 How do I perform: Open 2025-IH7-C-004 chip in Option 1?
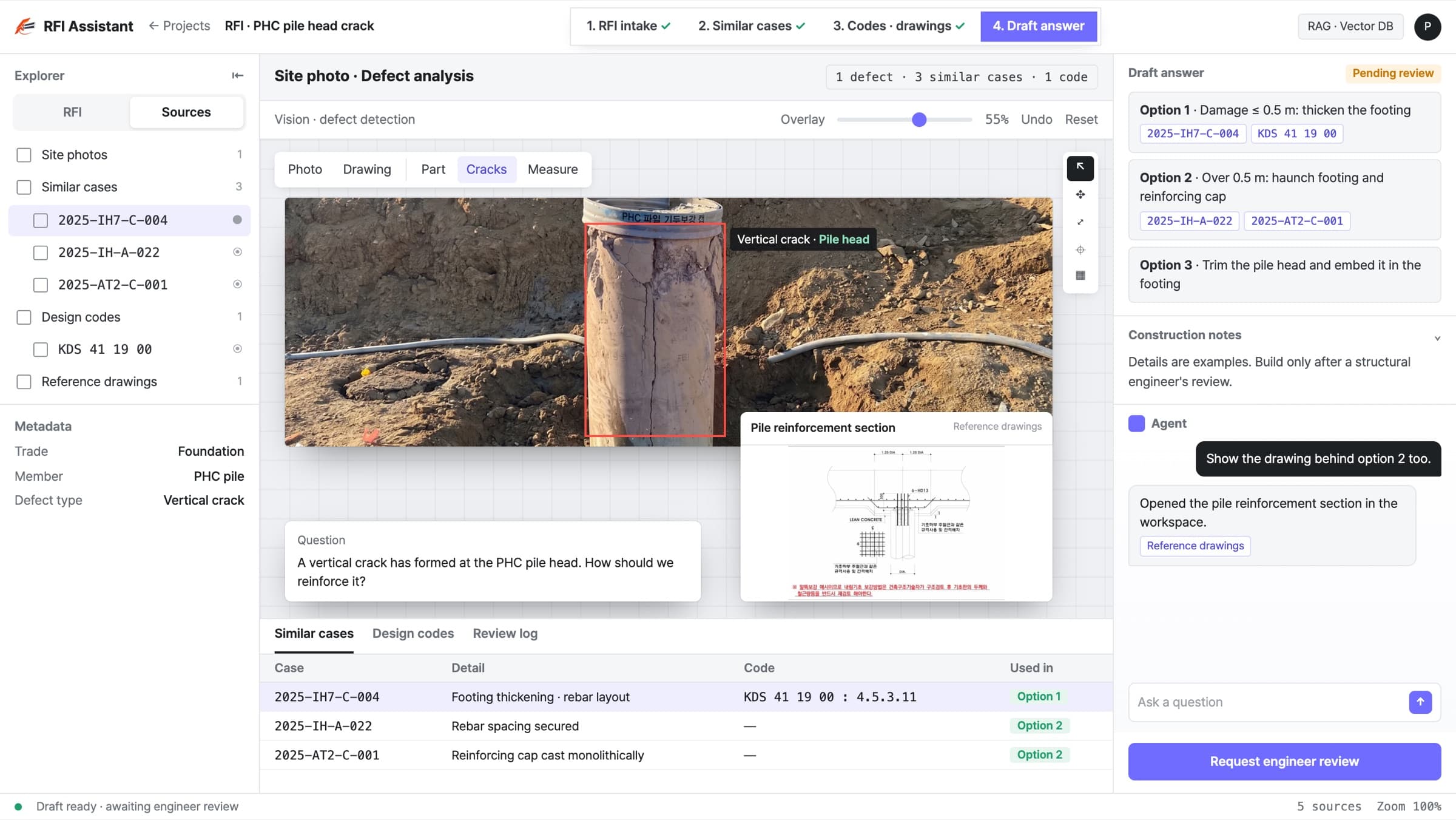point(1192,134)
